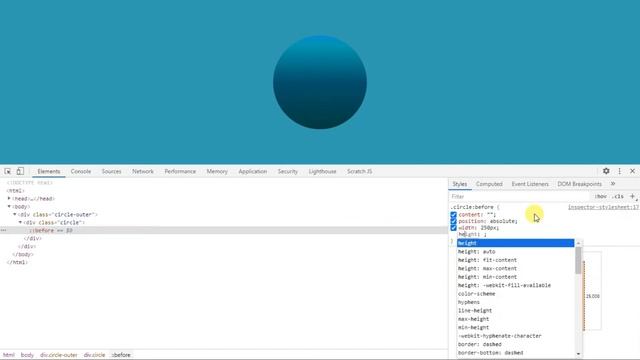
Task: Uncheck the position: absolute checkbox
Action: pos(453,221)
